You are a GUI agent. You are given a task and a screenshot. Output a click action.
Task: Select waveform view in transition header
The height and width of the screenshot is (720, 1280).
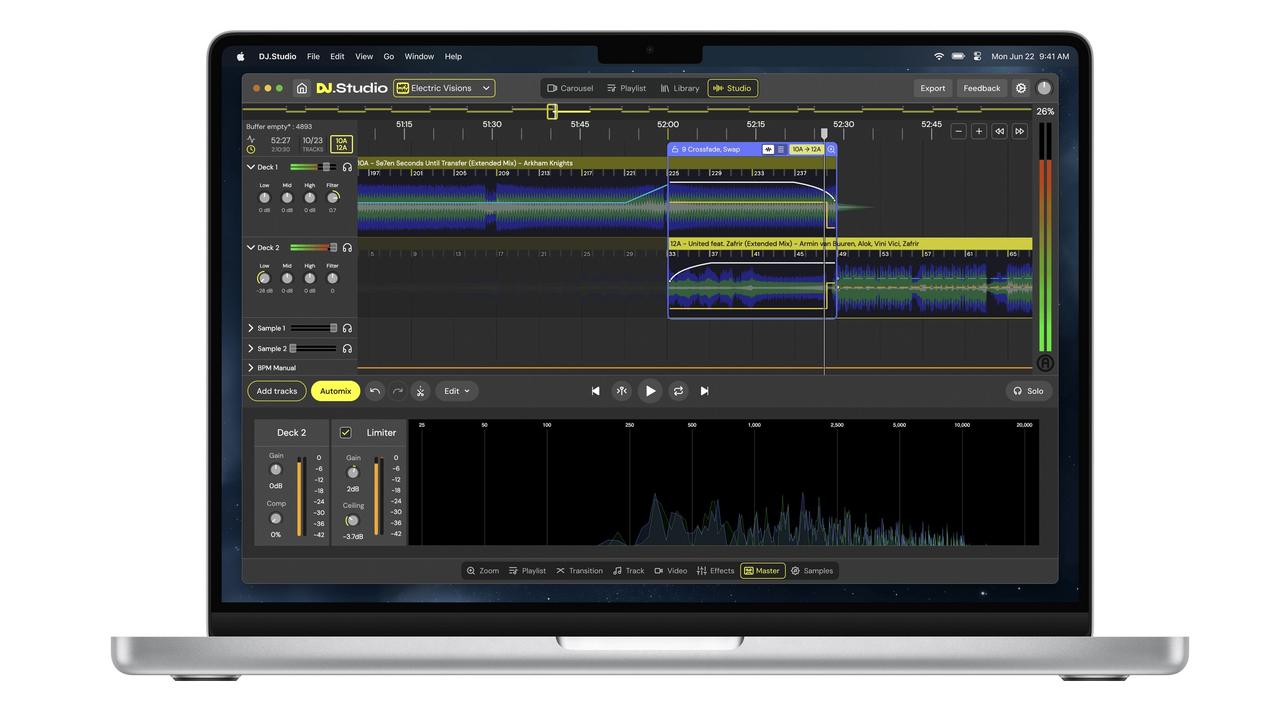click(x=768, y=149)
